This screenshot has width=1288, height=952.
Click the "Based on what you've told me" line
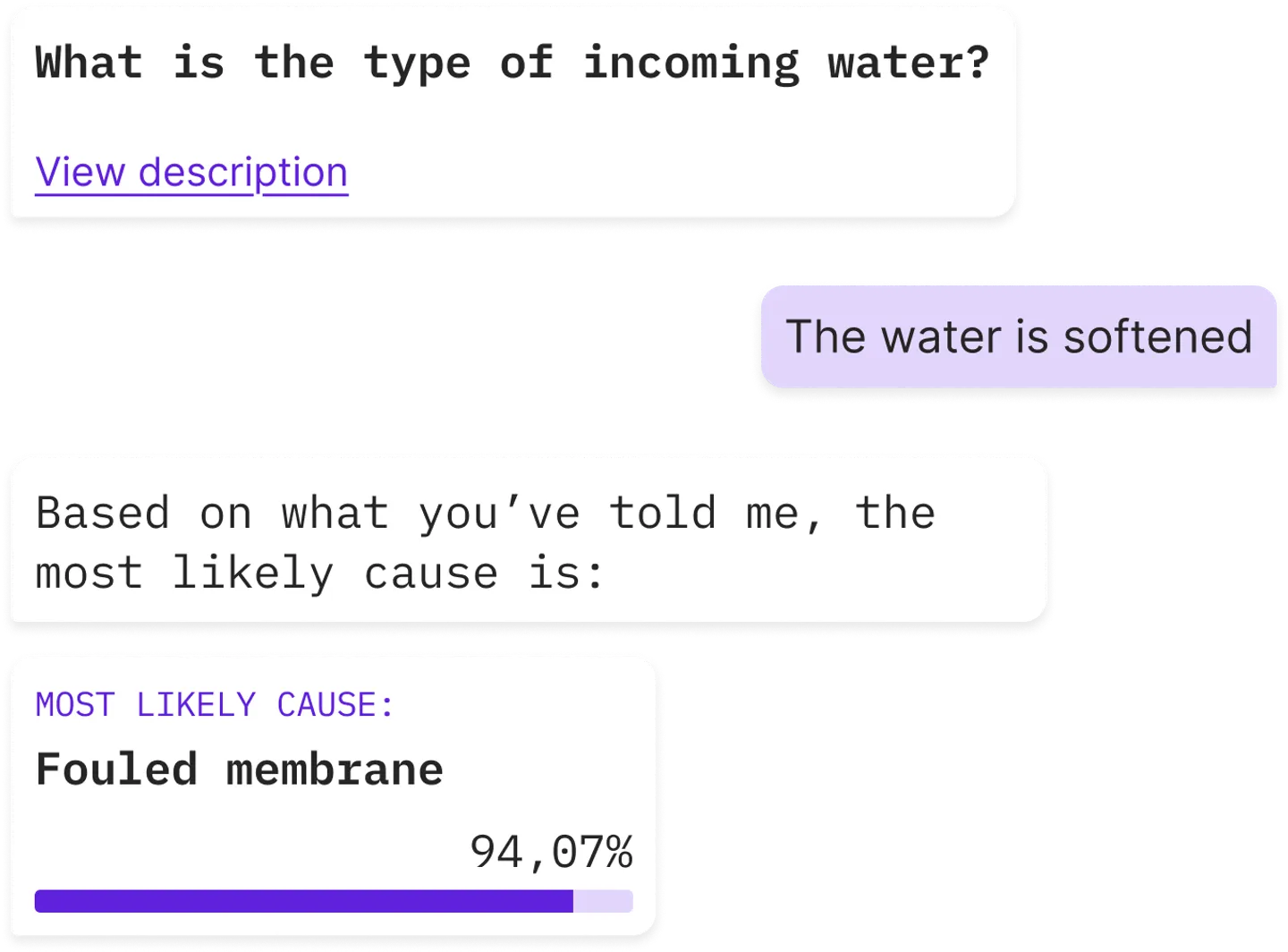(x=485, y=514)
